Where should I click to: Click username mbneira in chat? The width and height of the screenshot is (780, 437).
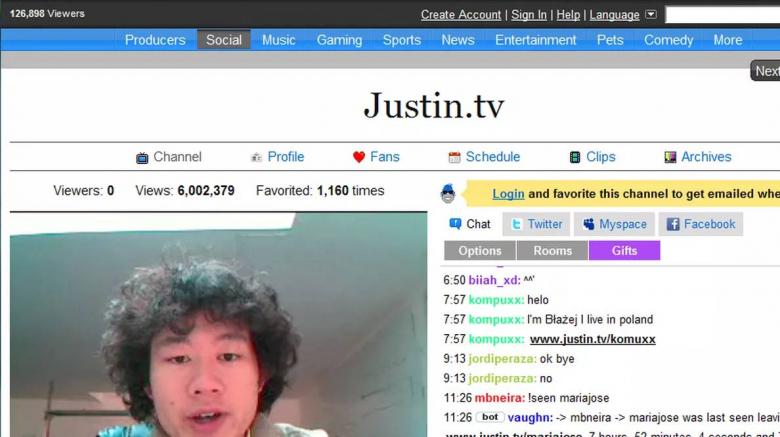(500, 398)
